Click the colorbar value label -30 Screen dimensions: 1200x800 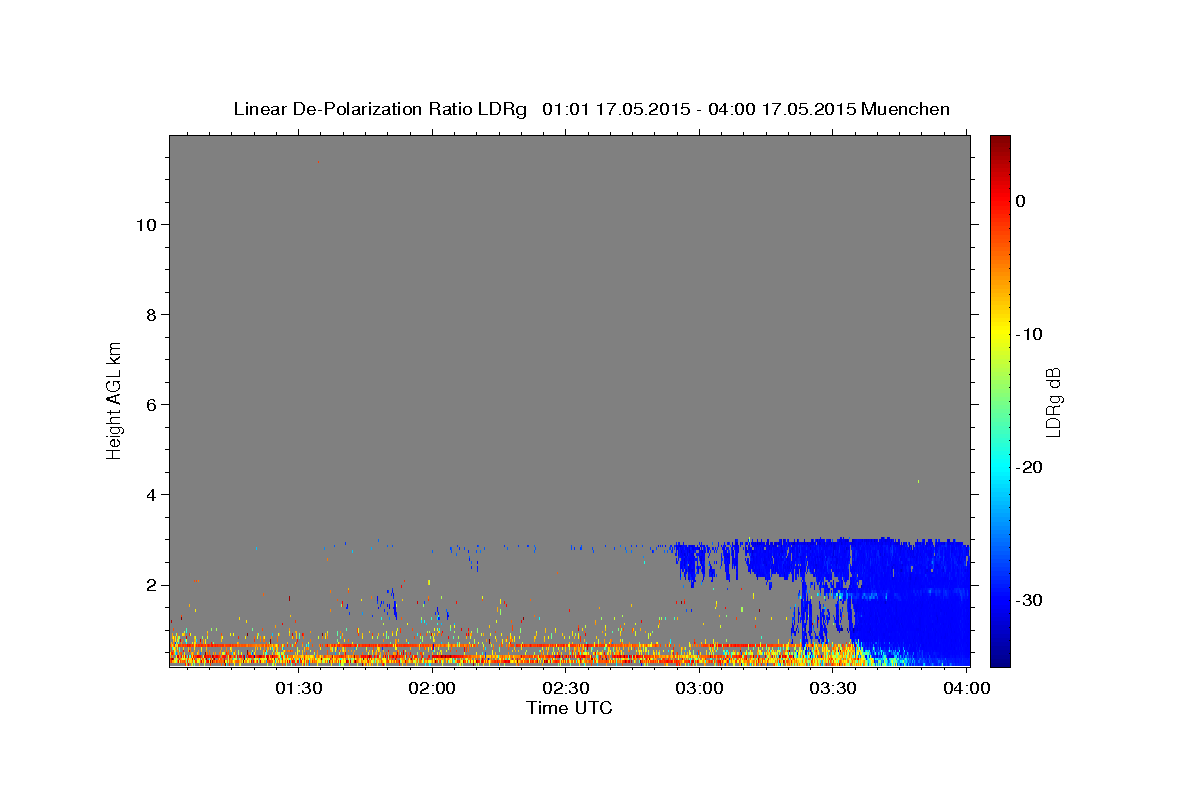[1029, 600]
